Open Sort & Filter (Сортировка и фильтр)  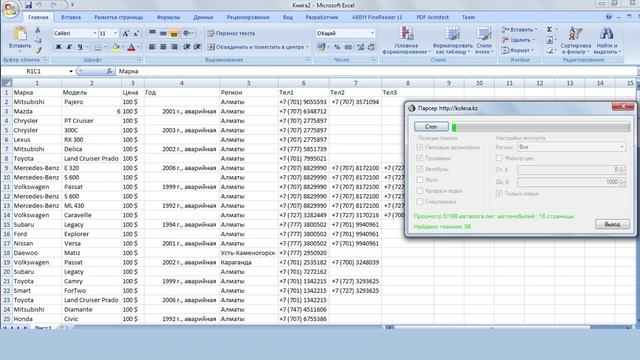(x=576, y=40)
